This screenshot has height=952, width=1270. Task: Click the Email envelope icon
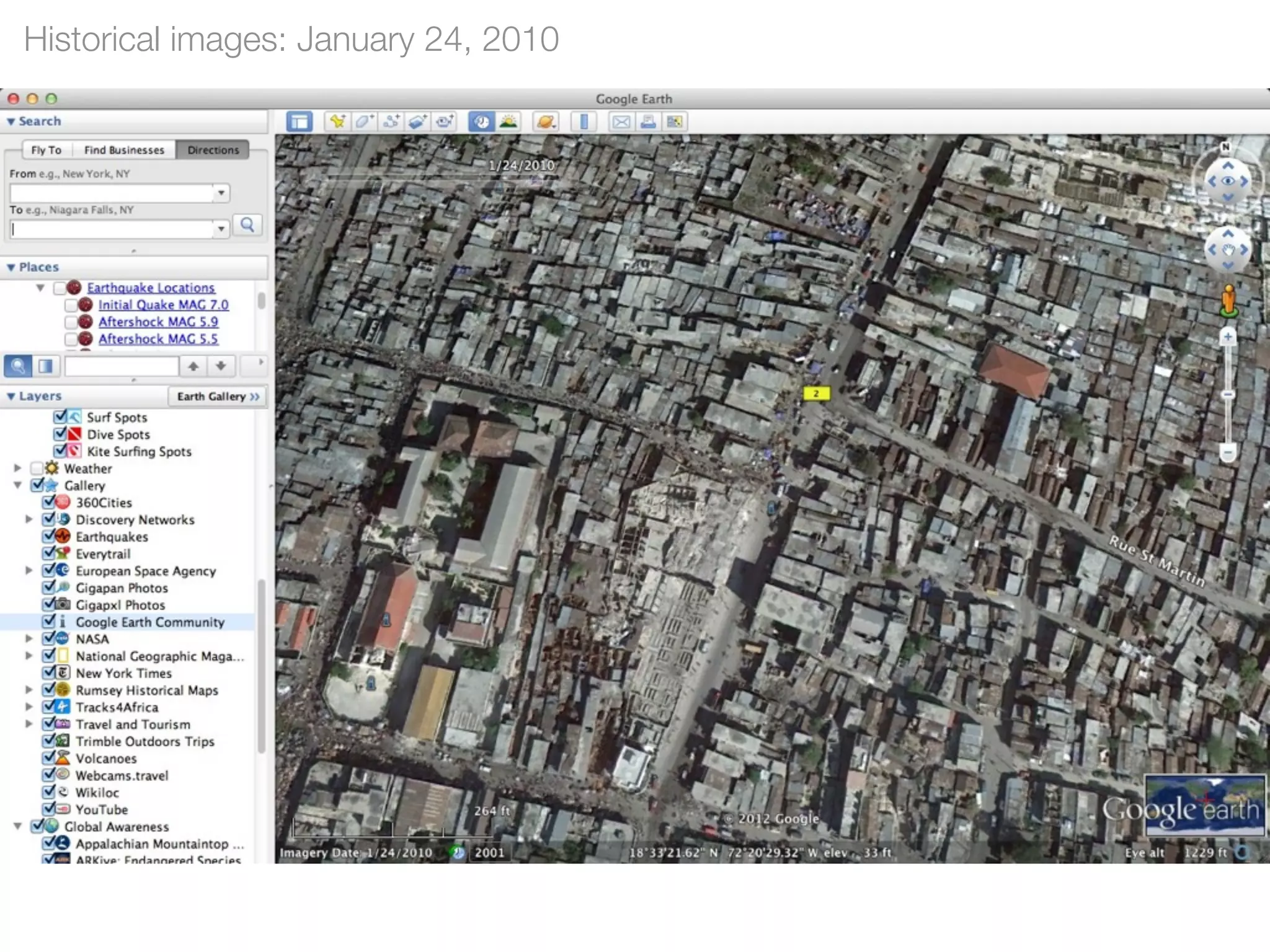point(621,121)
